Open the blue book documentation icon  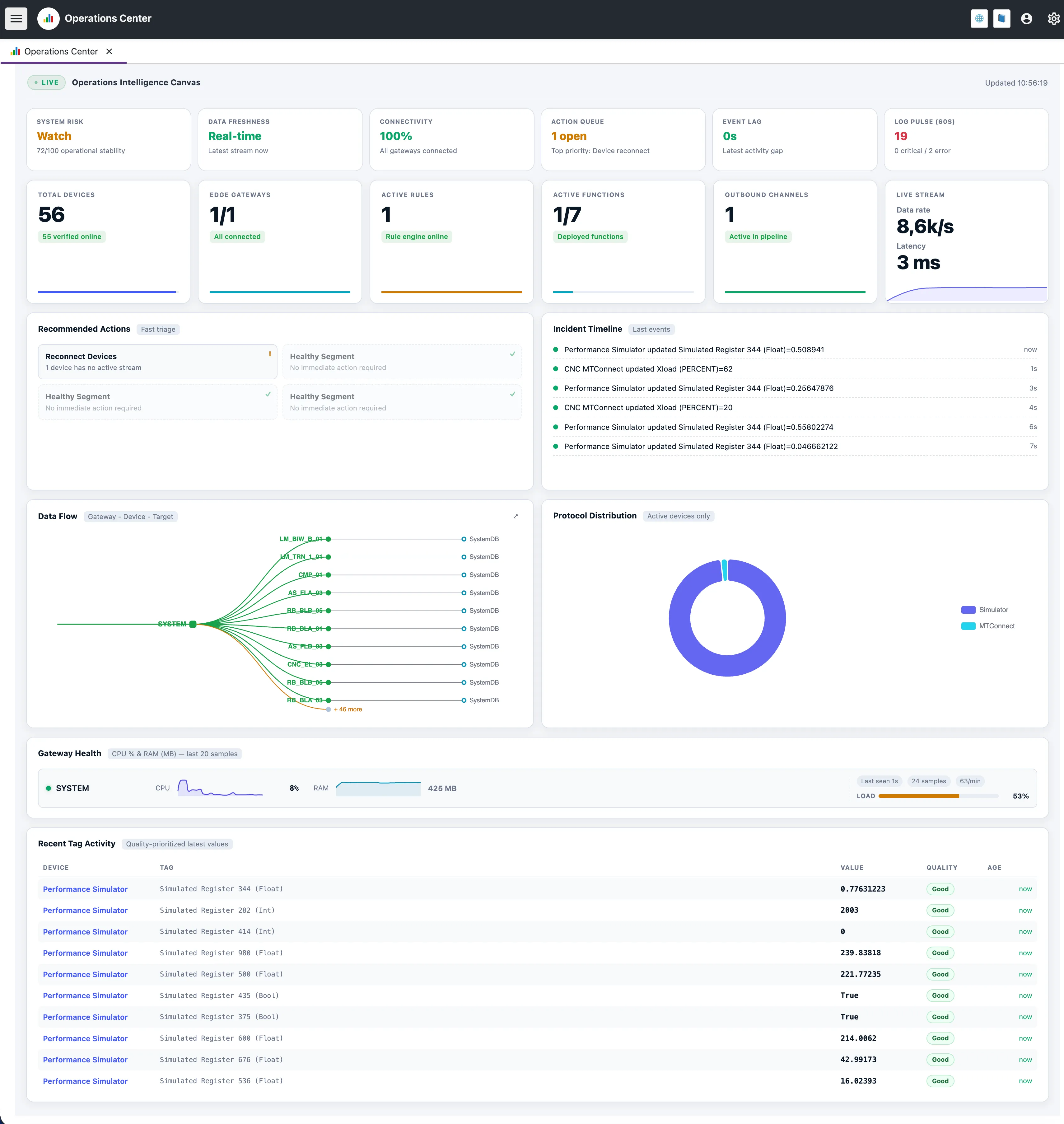[1001, 19]
